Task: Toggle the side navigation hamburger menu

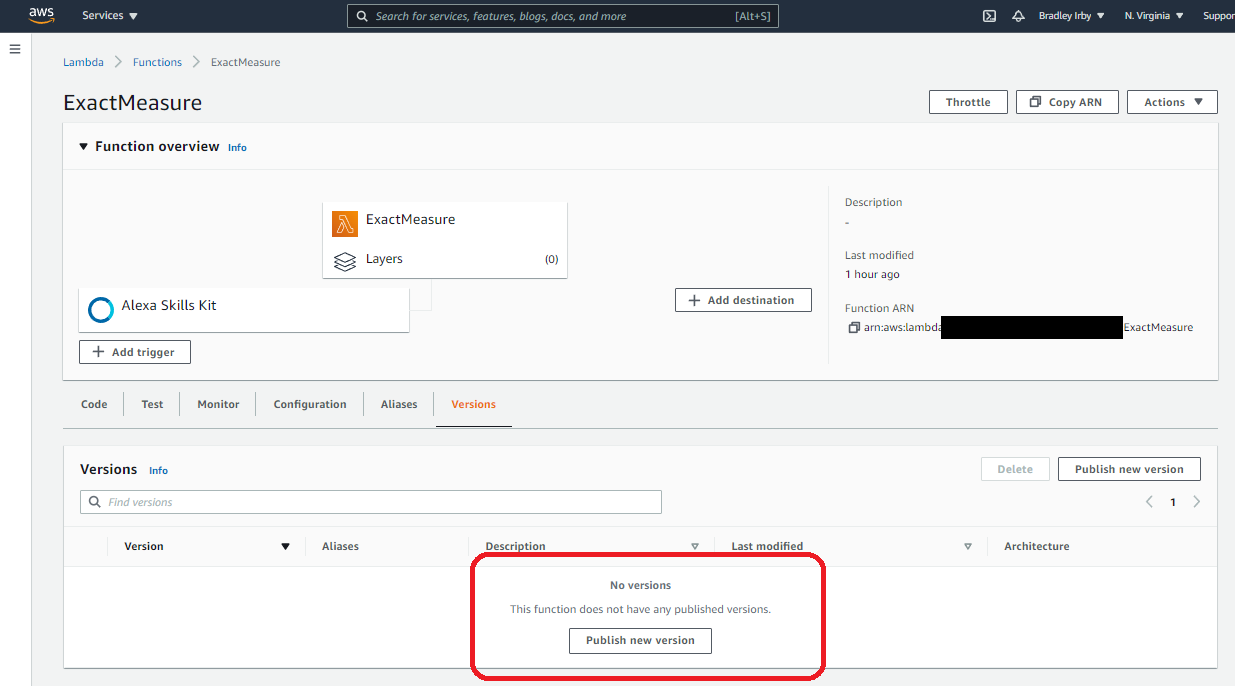Action: (x=15, y=49)
